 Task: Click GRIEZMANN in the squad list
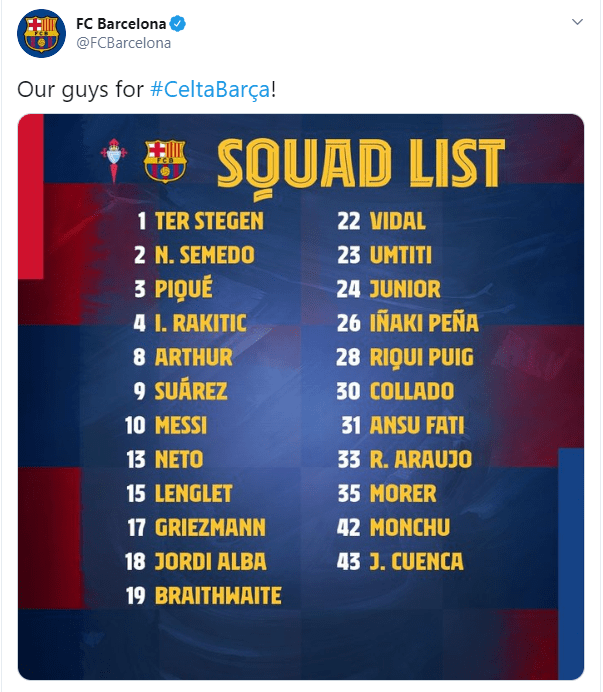210,527
